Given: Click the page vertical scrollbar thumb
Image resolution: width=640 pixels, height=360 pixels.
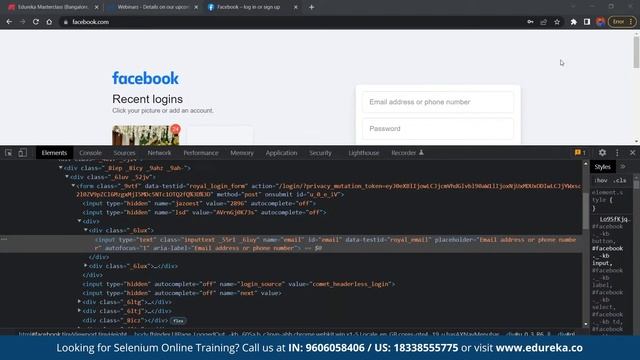Looking at the screenshot, I should [x=636, y=52].
